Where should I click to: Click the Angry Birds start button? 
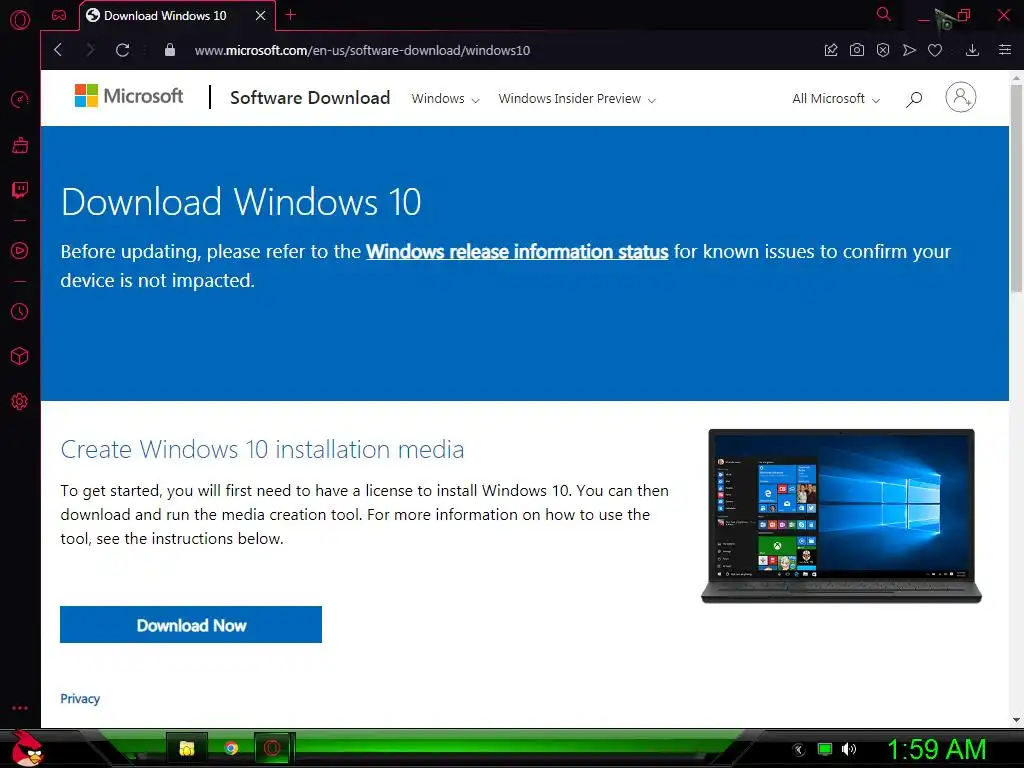coord(27,748)
